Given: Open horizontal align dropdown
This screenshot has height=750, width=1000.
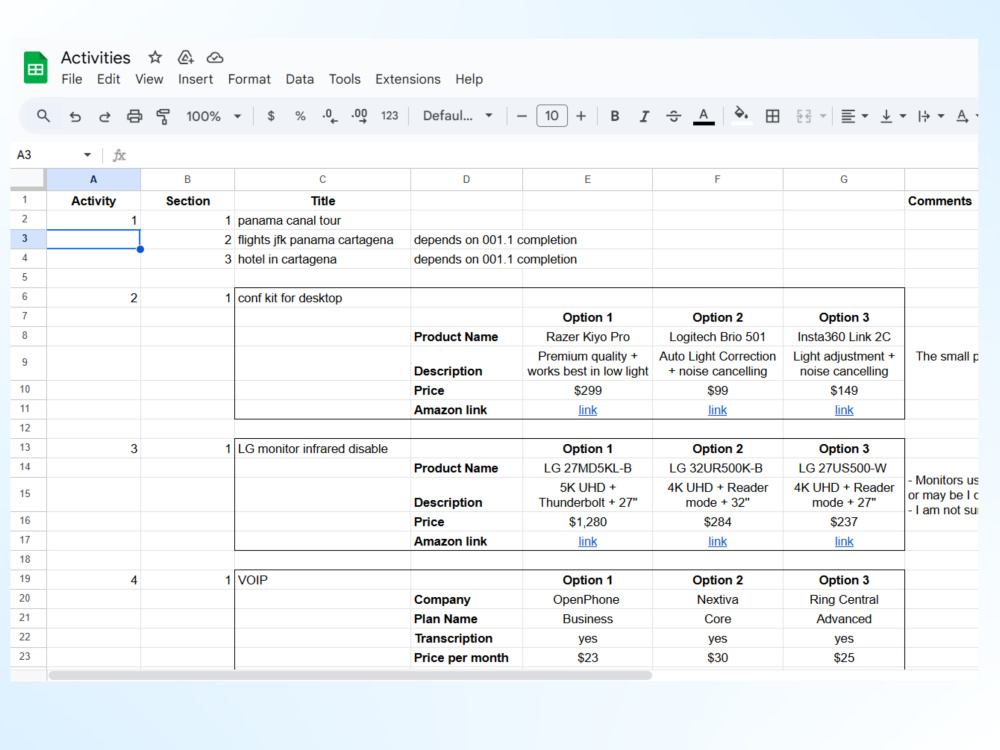Looking at the screenshot, I should click(854, 116).
